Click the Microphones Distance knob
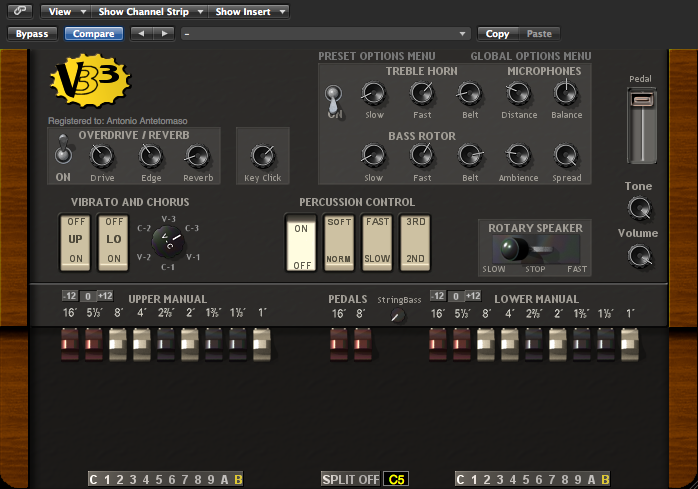Image resolution: width=698 pixels, height=489 pixels. 518,94
